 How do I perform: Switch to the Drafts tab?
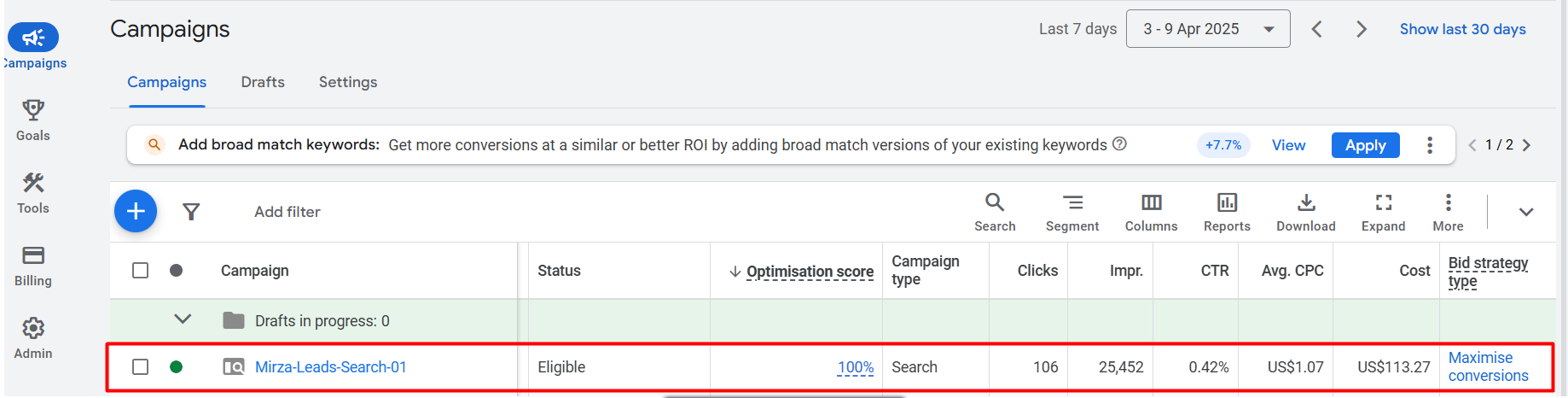(x=263, y=82)
